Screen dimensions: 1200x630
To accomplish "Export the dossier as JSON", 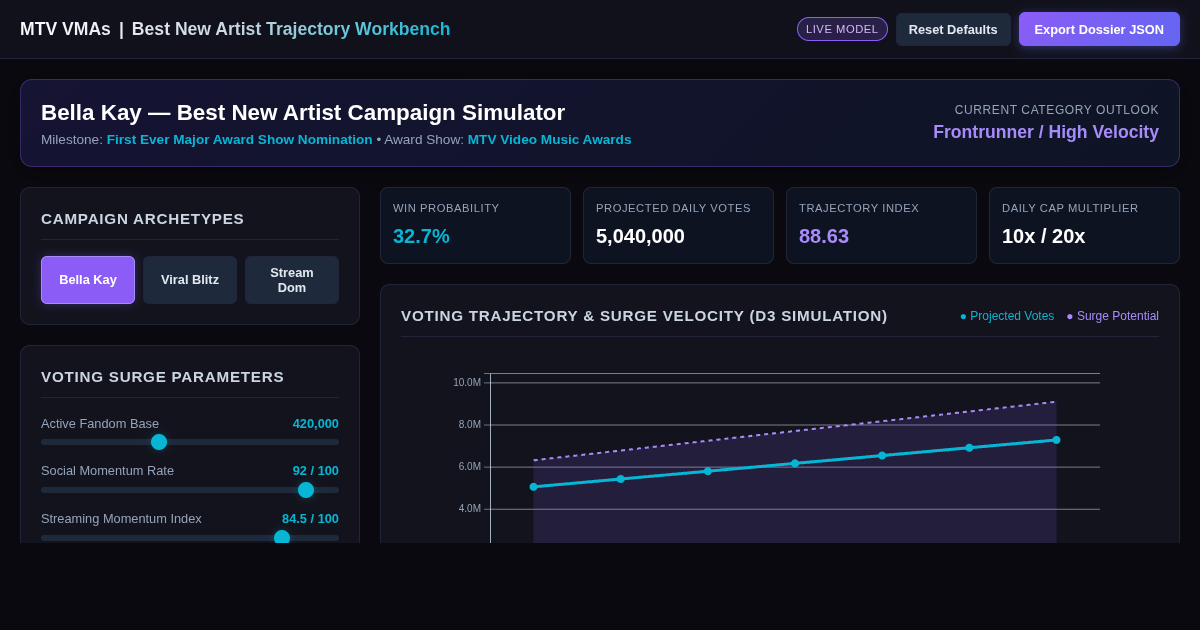I will click(1099, 29).
